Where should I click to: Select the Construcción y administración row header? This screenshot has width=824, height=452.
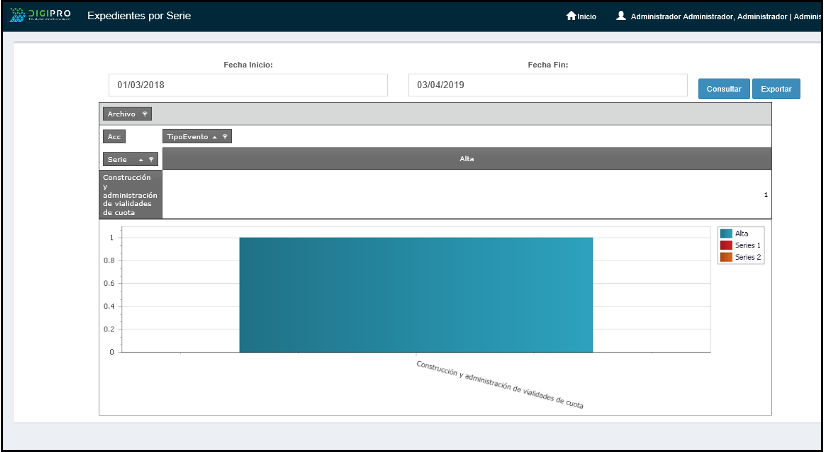130,194
